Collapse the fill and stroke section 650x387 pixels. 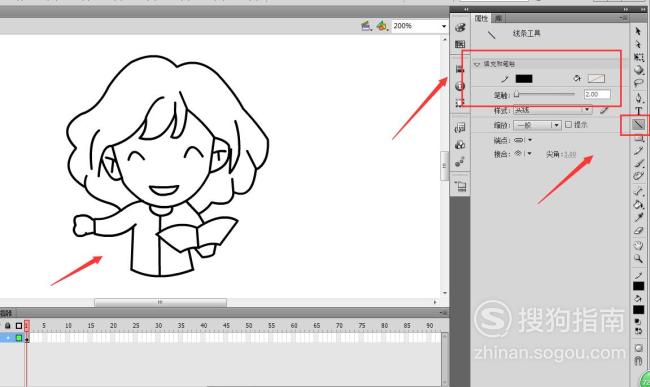pos(477,64)
